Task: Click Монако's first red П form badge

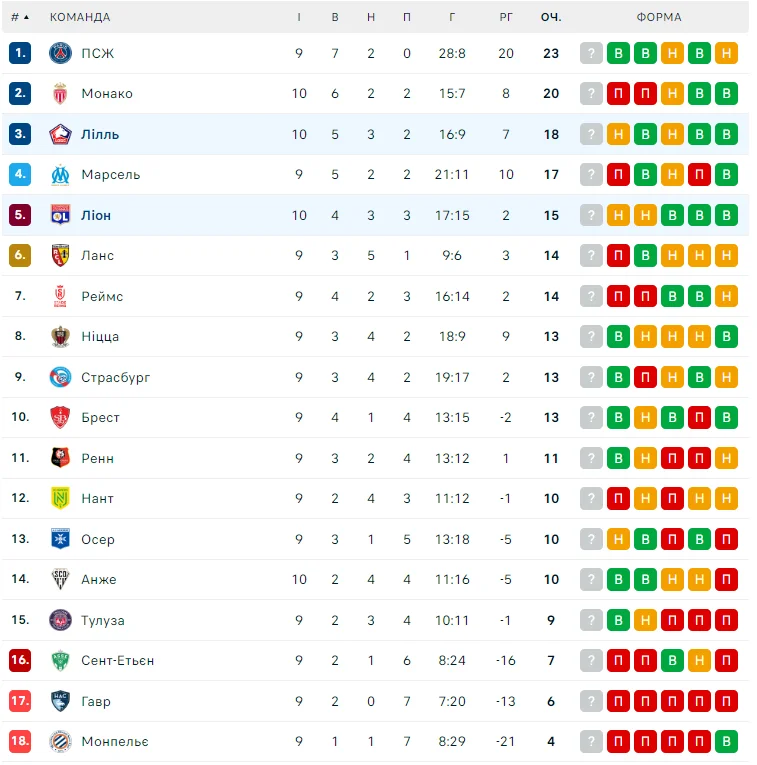Action: [619, 94]
